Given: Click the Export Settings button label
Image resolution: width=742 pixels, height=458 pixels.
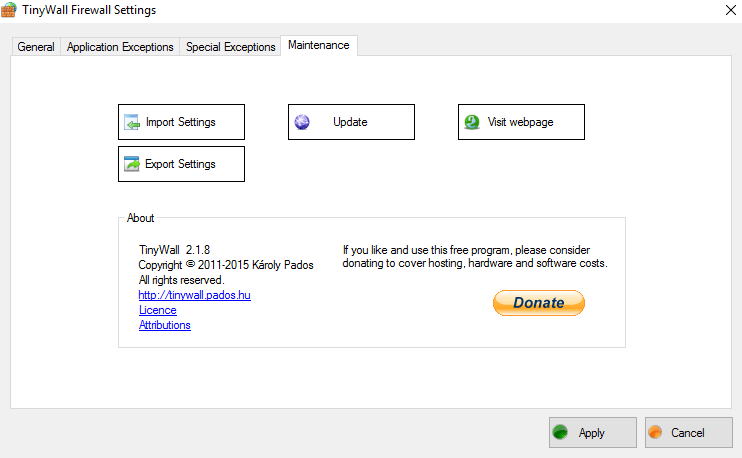Looking at the screenshot, I should 180,164.
